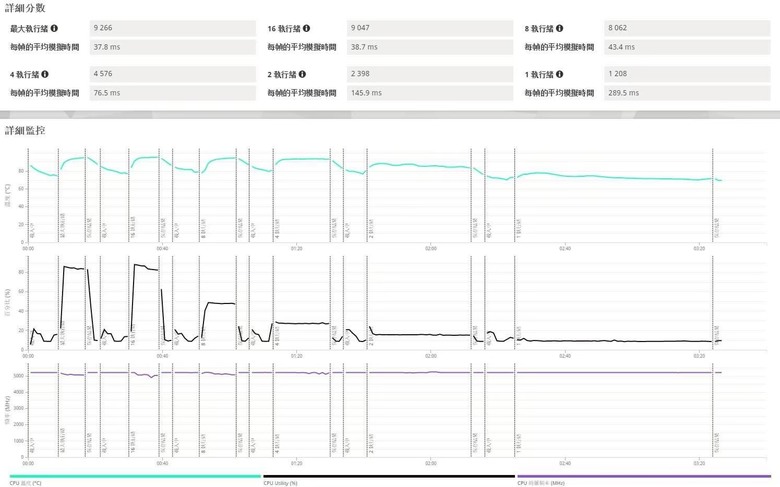Click the 8 執行緒 label
Viewport: 780px width, 487px height.
coord(539,29)
